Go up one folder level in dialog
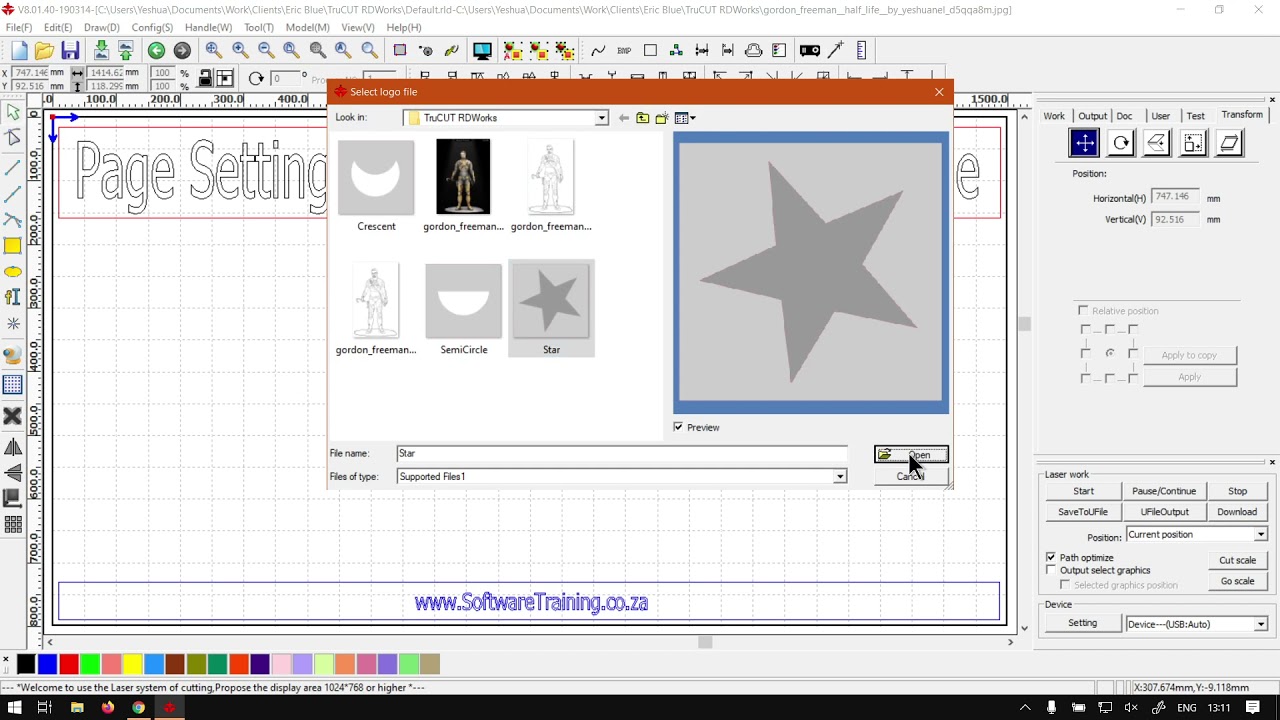 tap(642, 118)
